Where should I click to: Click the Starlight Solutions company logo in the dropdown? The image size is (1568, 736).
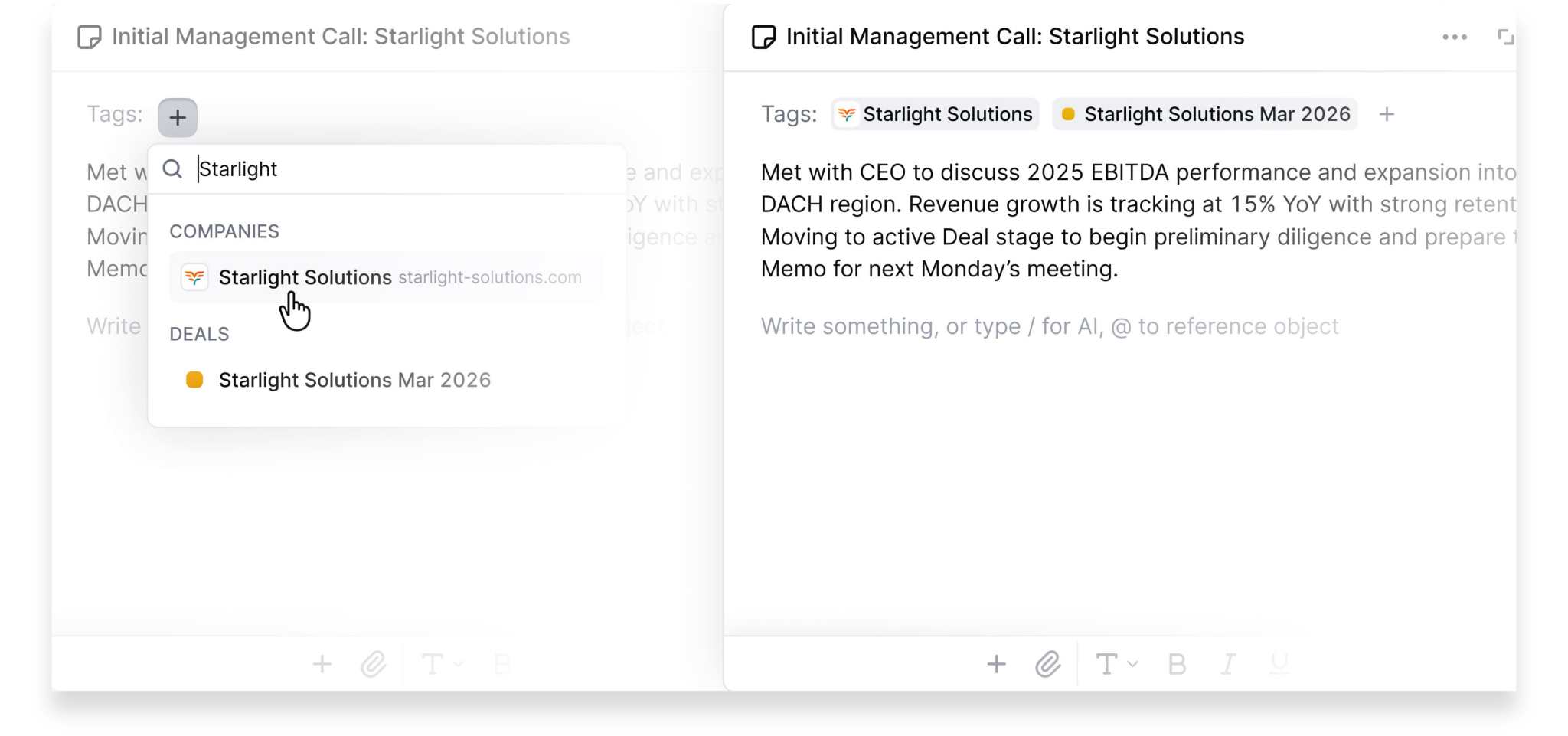[x=195, y=277]
